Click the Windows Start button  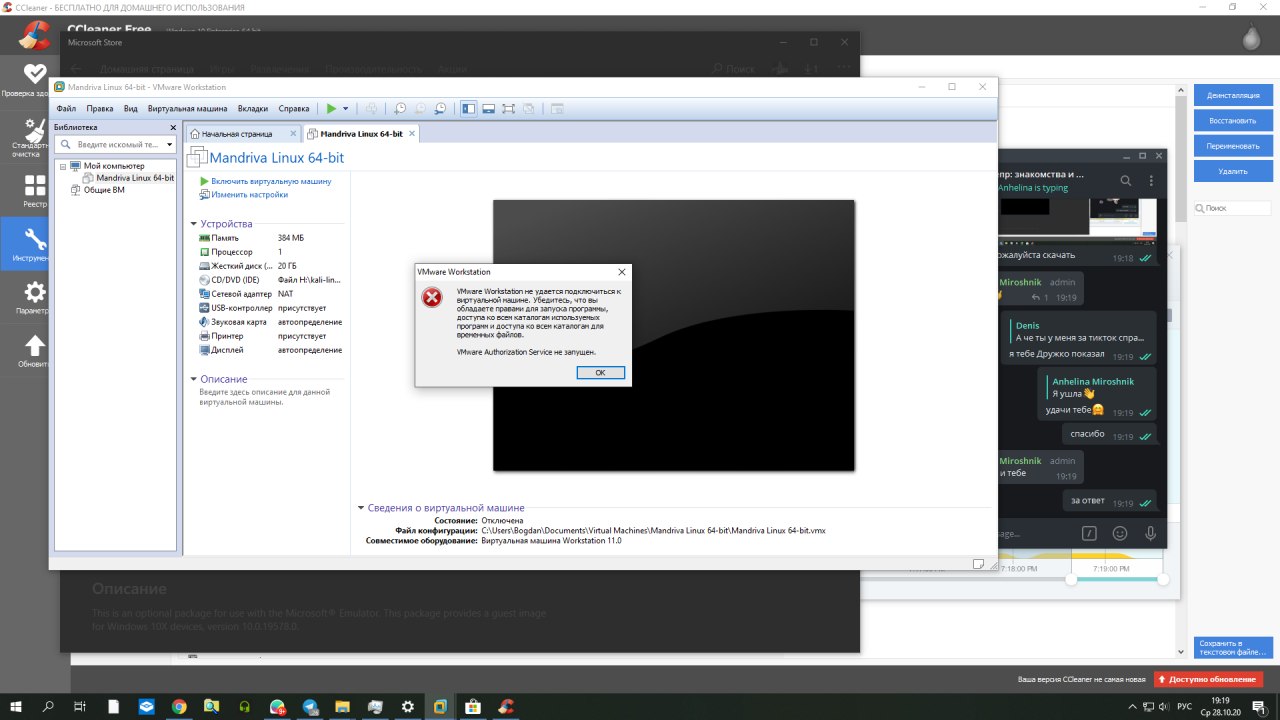(x=16, y=706)
